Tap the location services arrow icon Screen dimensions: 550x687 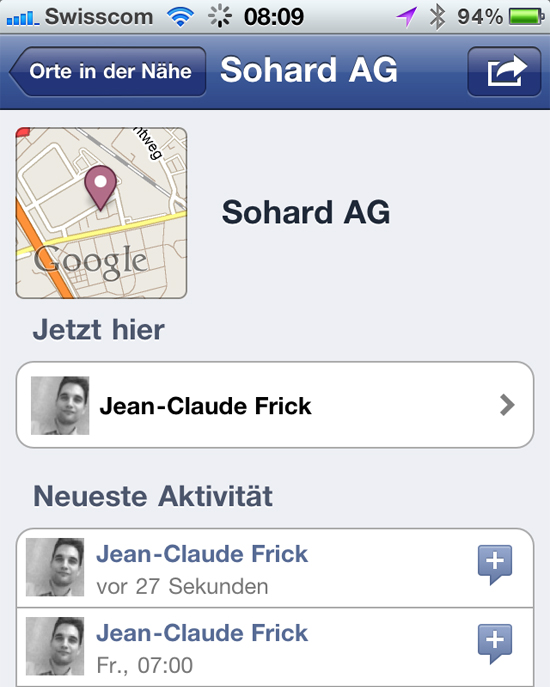(406, 18)
